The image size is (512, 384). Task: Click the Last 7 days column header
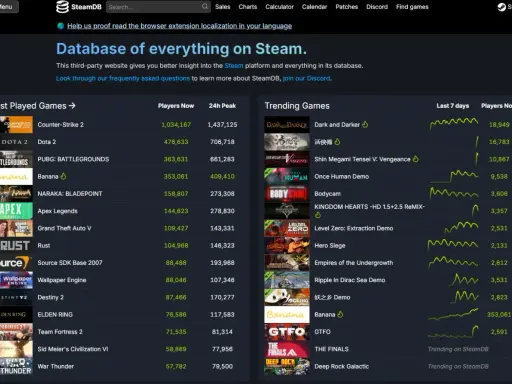[x=453, y=106]
